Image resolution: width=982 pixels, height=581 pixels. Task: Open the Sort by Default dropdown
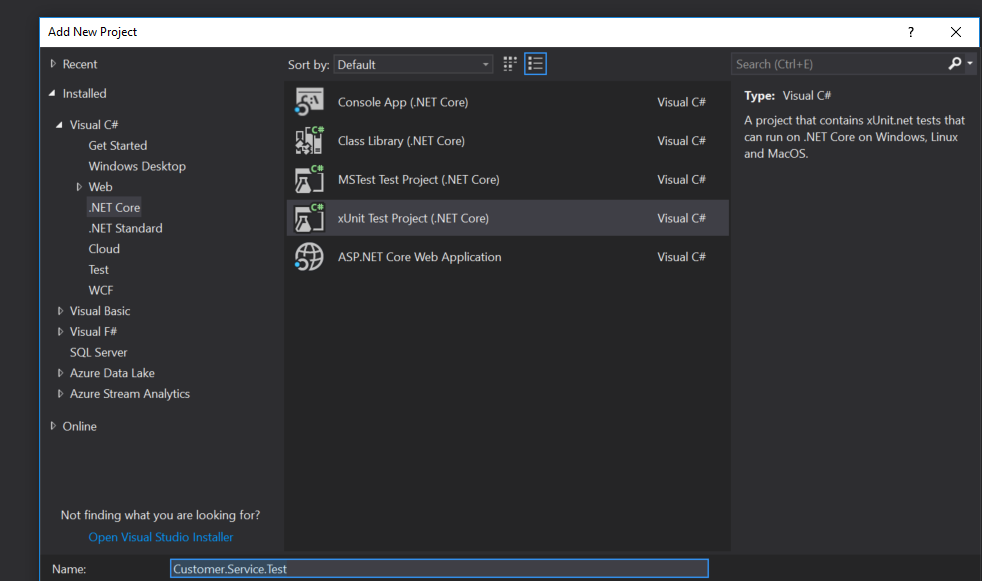point(413,64)
